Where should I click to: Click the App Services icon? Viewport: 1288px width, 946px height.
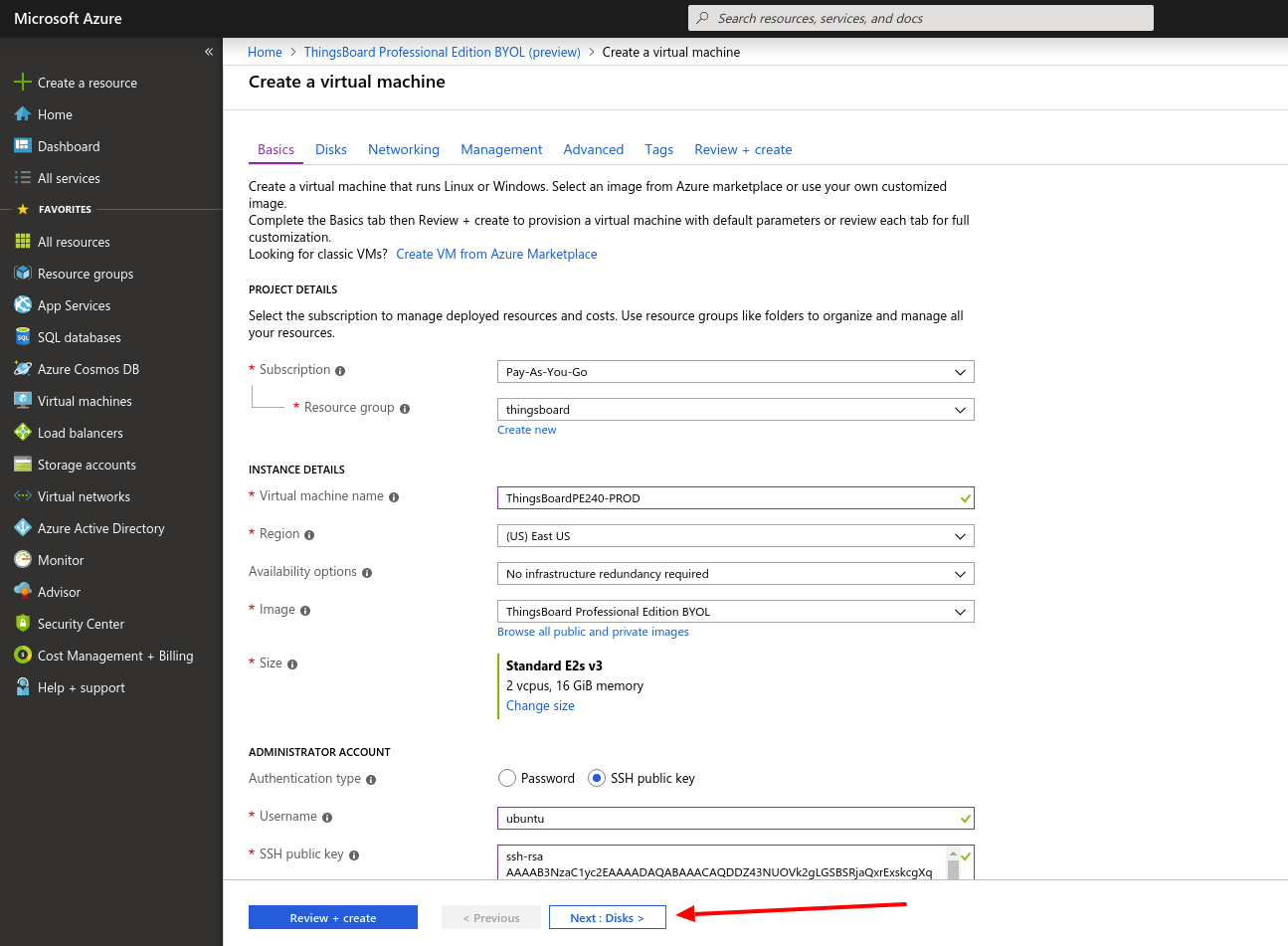[22, 305]
